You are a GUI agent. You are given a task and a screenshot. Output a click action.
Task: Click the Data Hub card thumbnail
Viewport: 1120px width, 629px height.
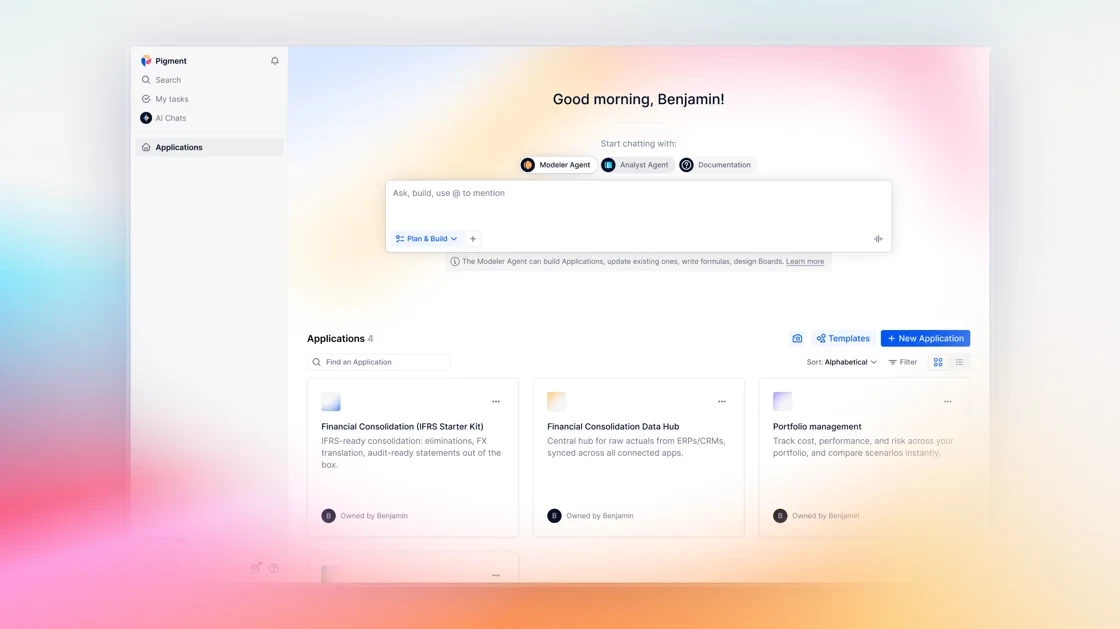[556, 401]
